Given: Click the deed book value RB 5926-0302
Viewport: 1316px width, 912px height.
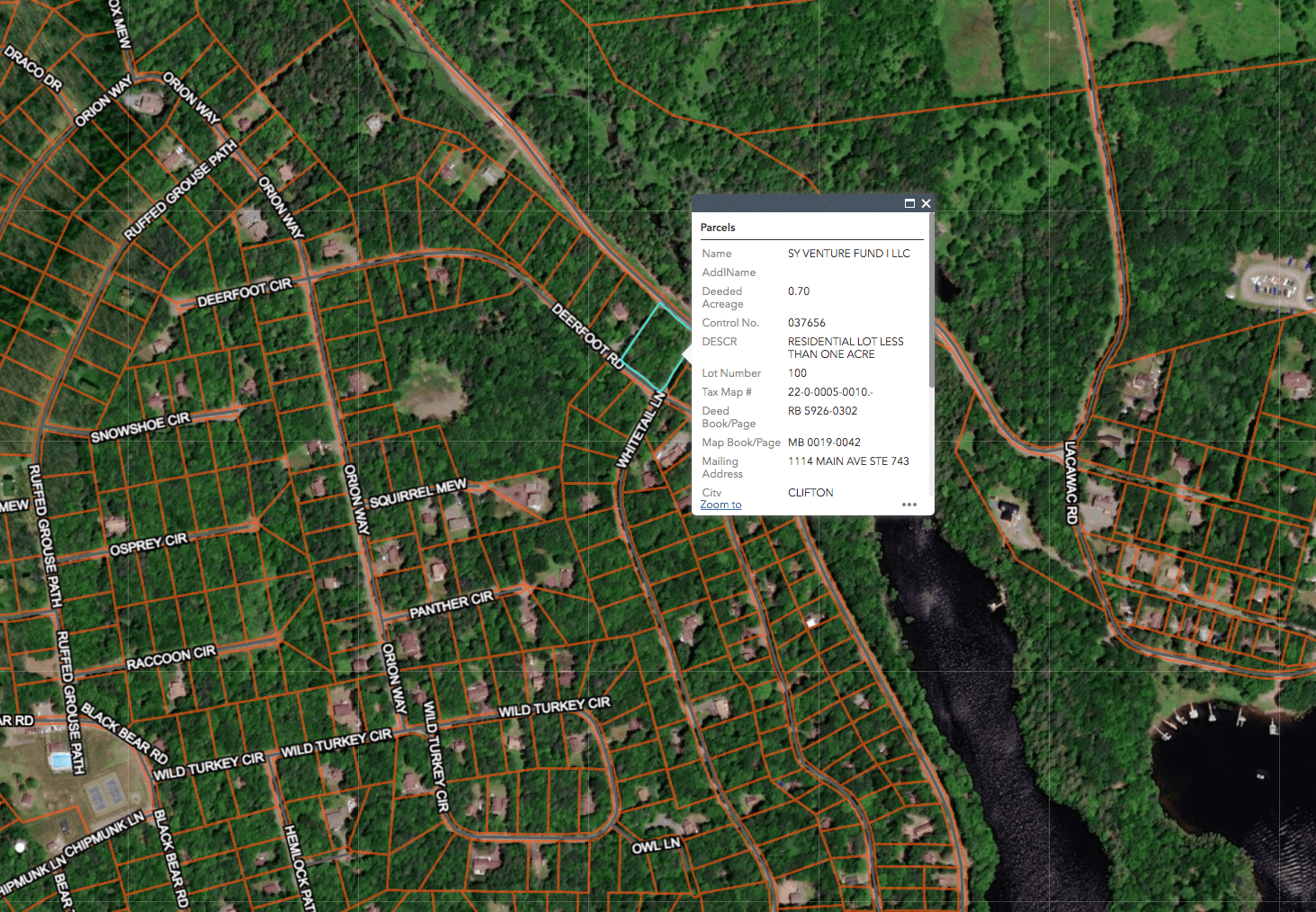Looking at the screenshot, I should click(x=823, y=411).
